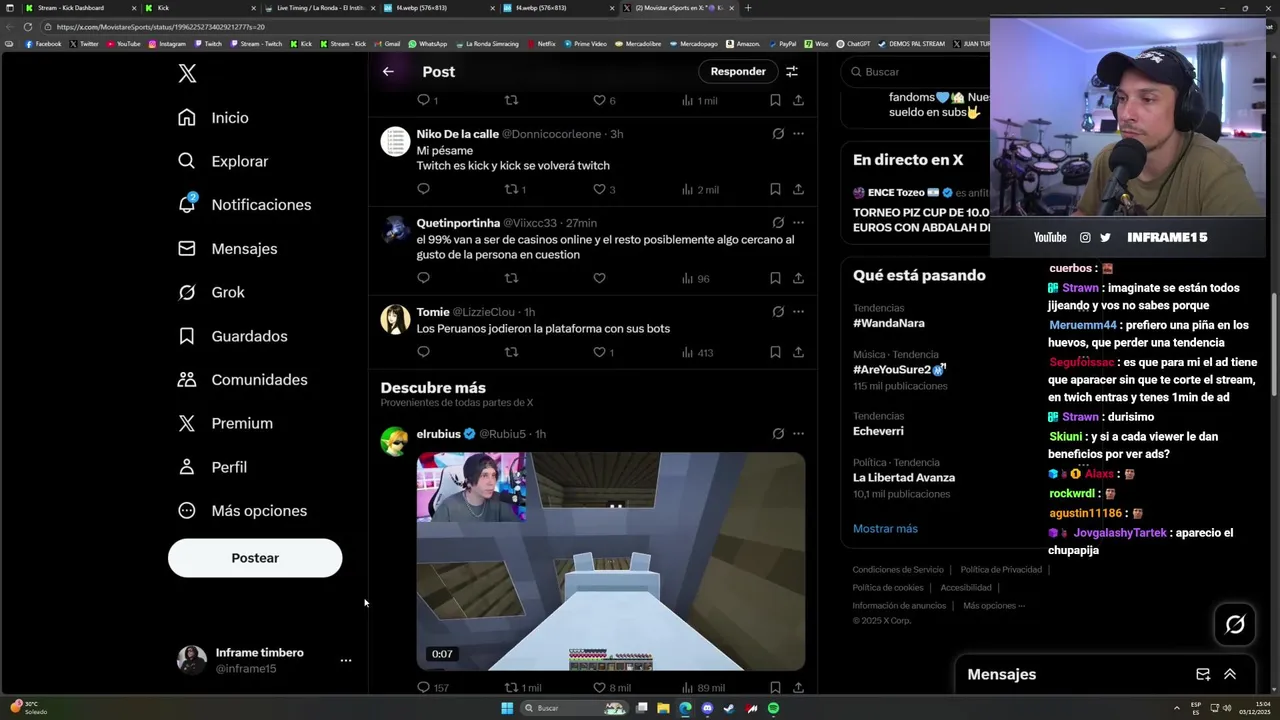This screenshot has height=720, width=1280.
Task: Reply to Niko De la calle comment
Action: coord(423,189)
